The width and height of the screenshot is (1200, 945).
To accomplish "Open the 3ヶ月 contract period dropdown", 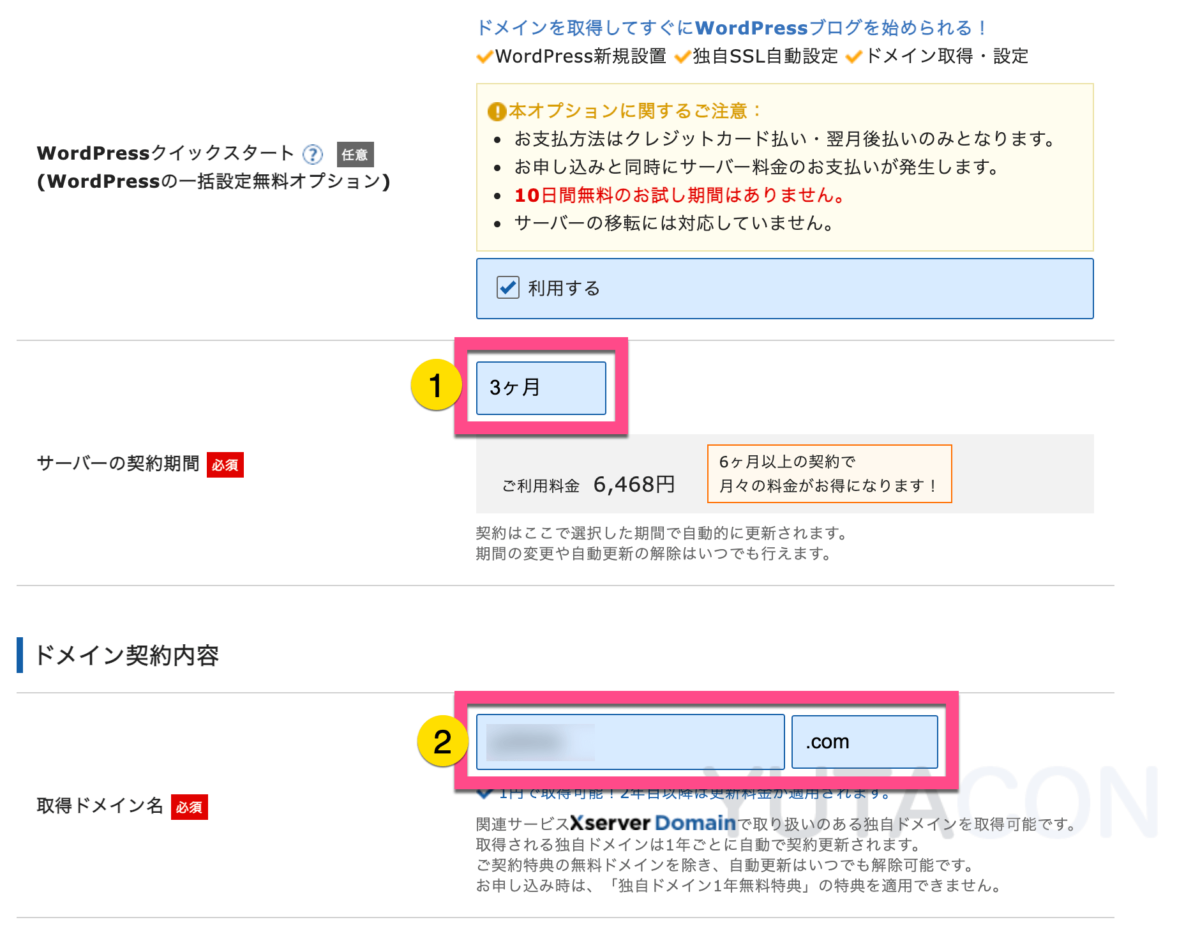I will click(x=541, y=388).
